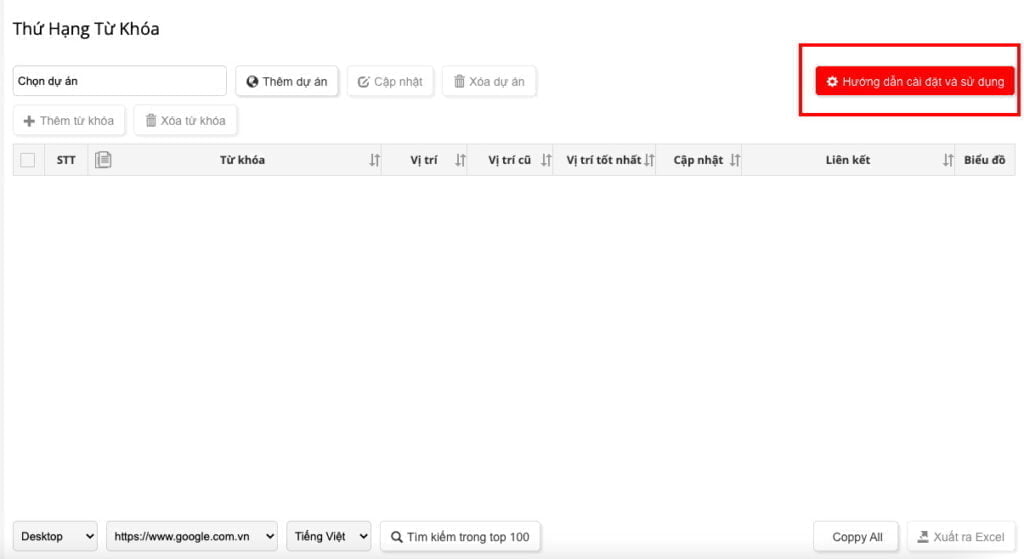Click the Thêm từ khóa button
Image resolution: width=1024 pixels, height=559 pixels.
tap(69, 121)
